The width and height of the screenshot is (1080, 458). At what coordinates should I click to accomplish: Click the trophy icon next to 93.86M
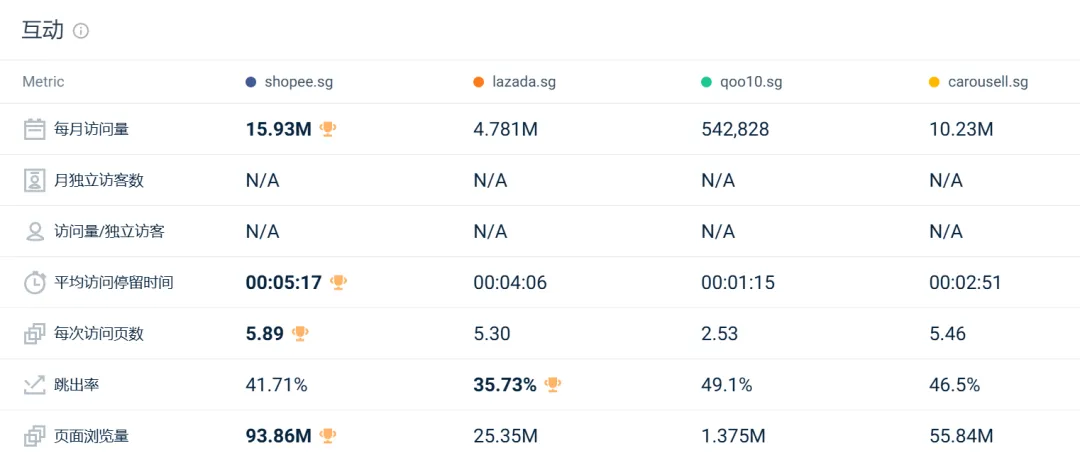328,435
